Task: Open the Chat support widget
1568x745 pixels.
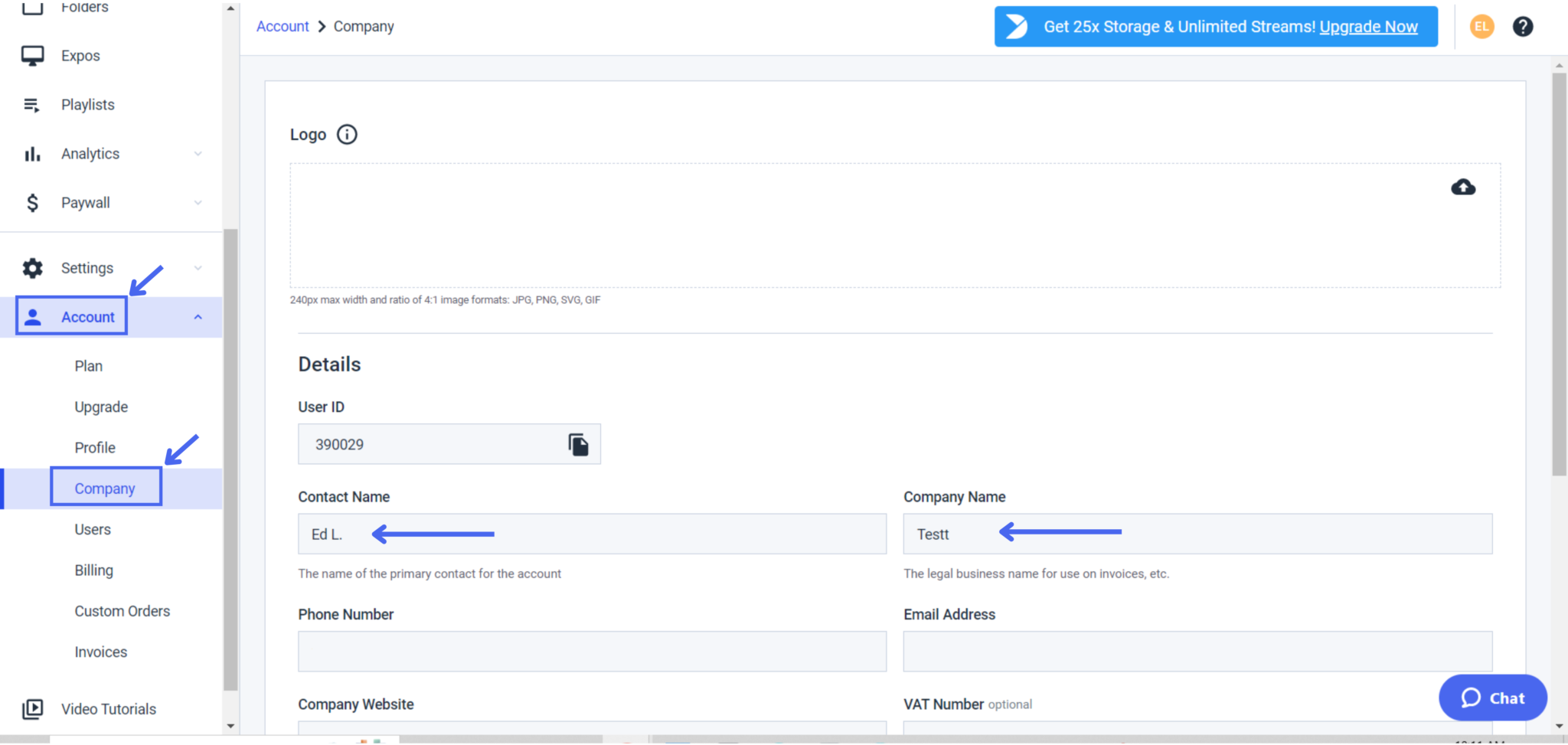Action: tap(1491, 698)
